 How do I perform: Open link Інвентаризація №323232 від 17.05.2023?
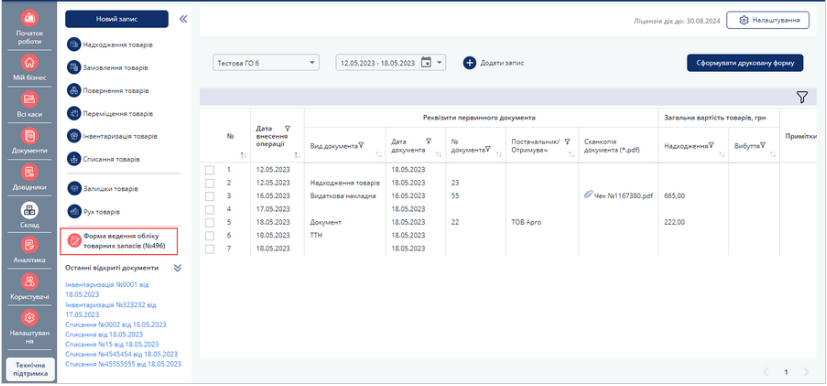click(111, 310)
